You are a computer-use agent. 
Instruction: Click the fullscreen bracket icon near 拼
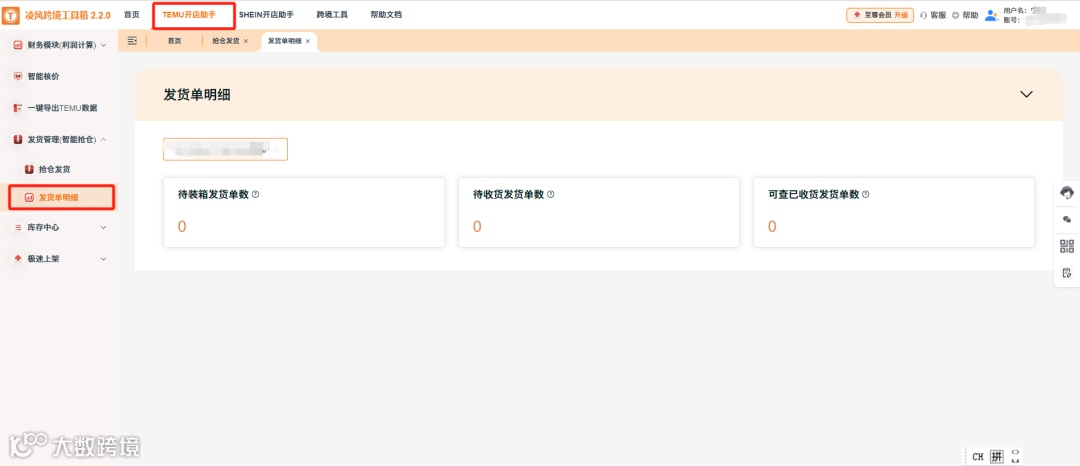(x=1015, y=456)
